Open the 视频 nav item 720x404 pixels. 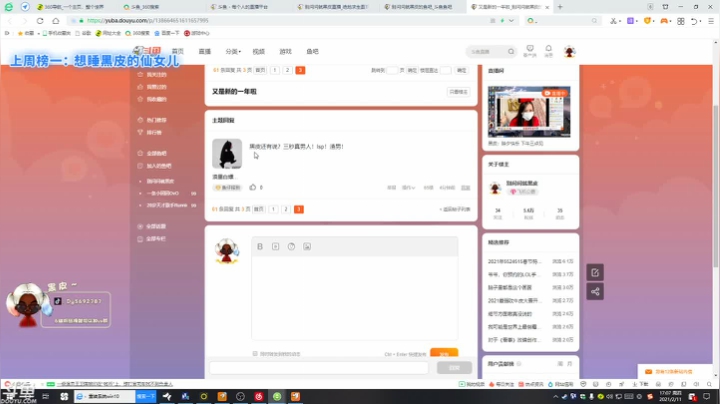pos(259,51)
